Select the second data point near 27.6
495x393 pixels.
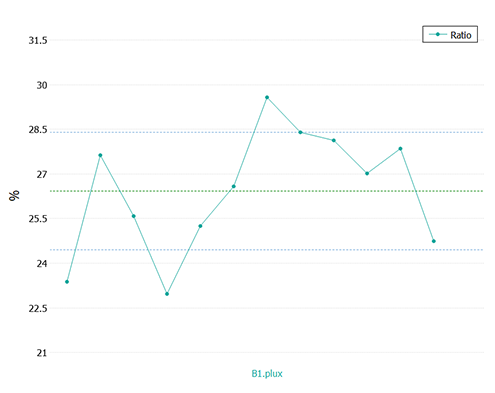pyautogui.click(x=100, y=155)
